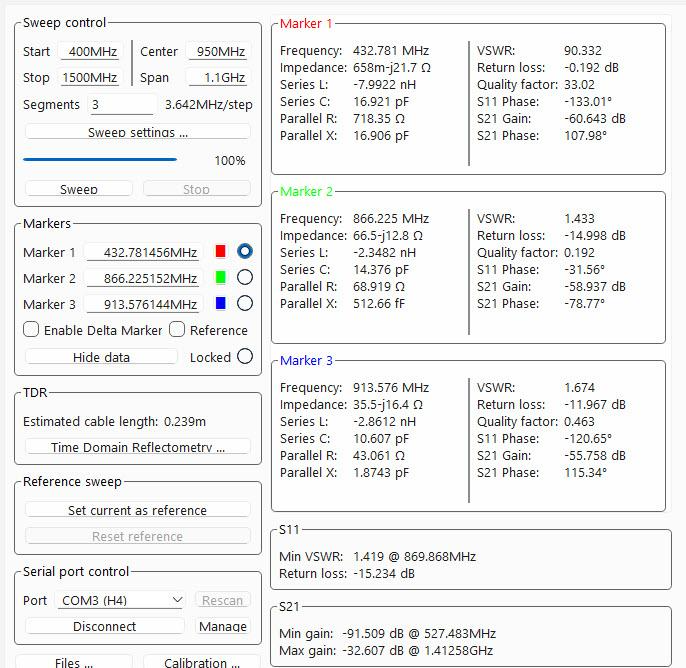Click the Rescan ports button
This screenshot has height=668, width=686.
[x=223, y=600]
